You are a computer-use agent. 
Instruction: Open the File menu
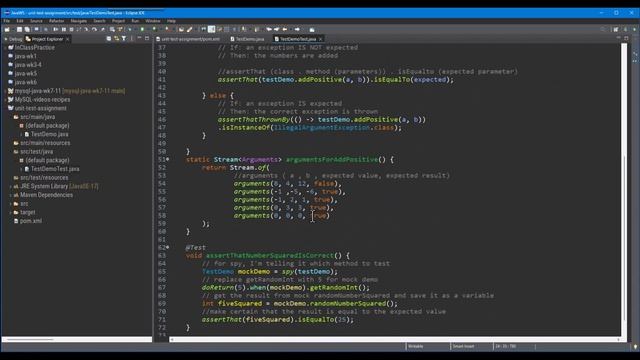coord(7,21)
